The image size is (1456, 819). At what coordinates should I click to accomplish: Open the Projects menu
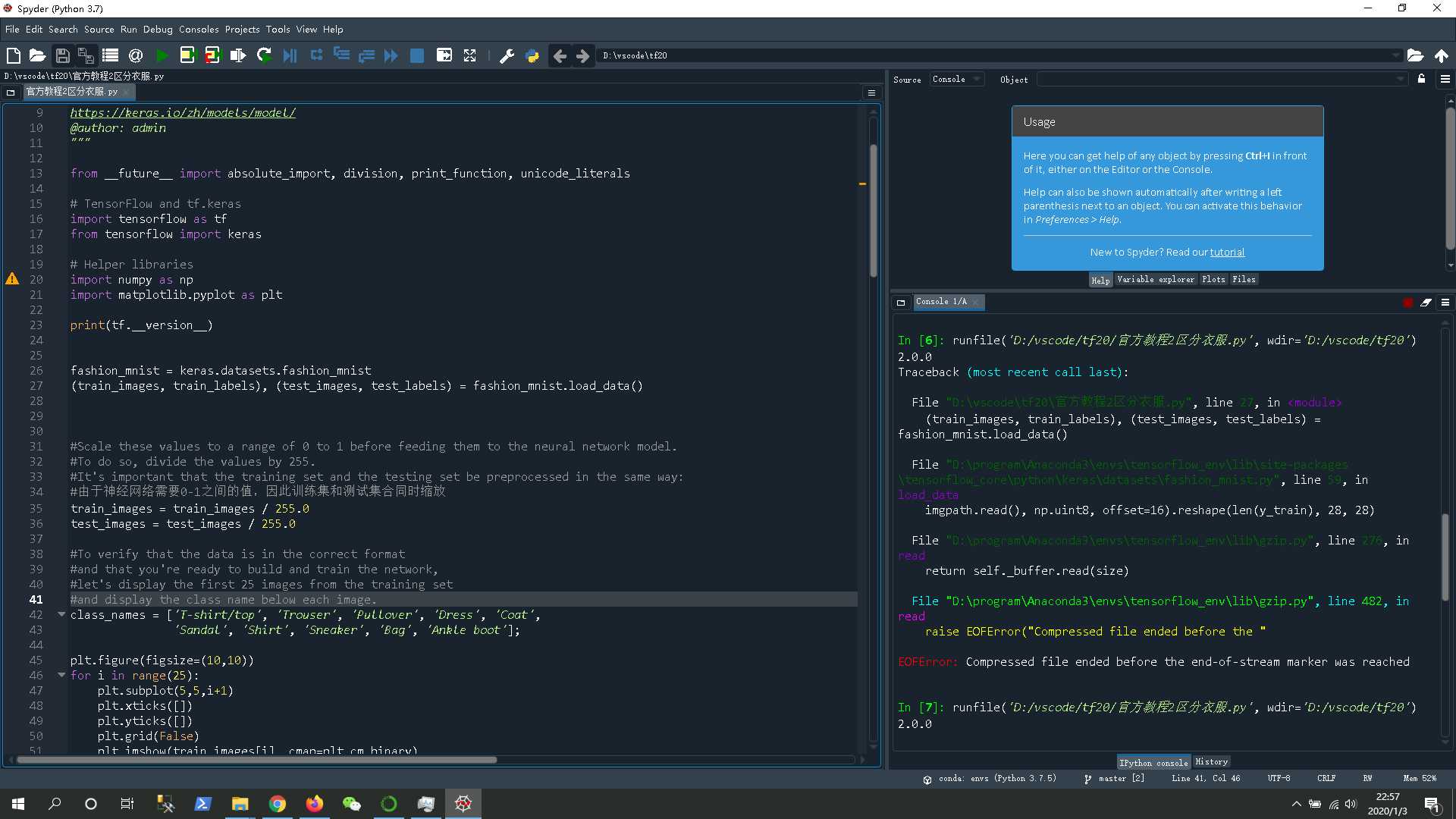[x=242, y=30]
